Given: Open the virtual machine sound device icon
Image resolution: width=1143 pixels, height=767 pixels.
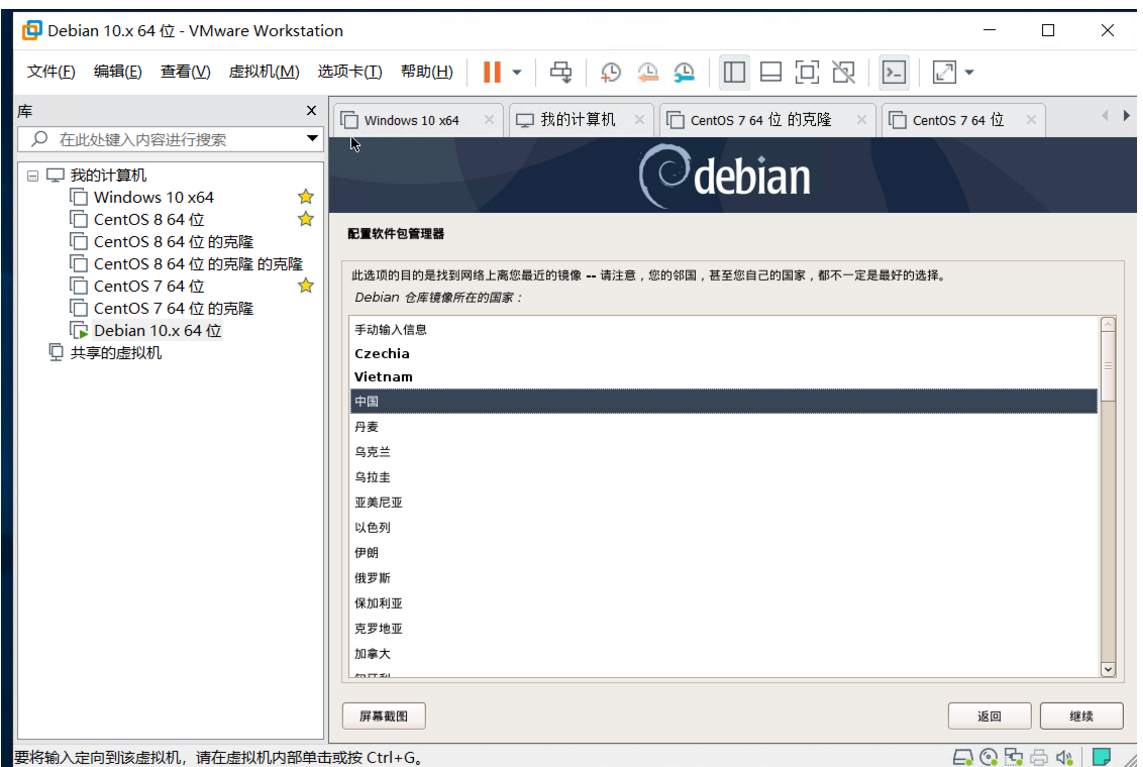Looking at the screenshot, I should click(1063, 757).
